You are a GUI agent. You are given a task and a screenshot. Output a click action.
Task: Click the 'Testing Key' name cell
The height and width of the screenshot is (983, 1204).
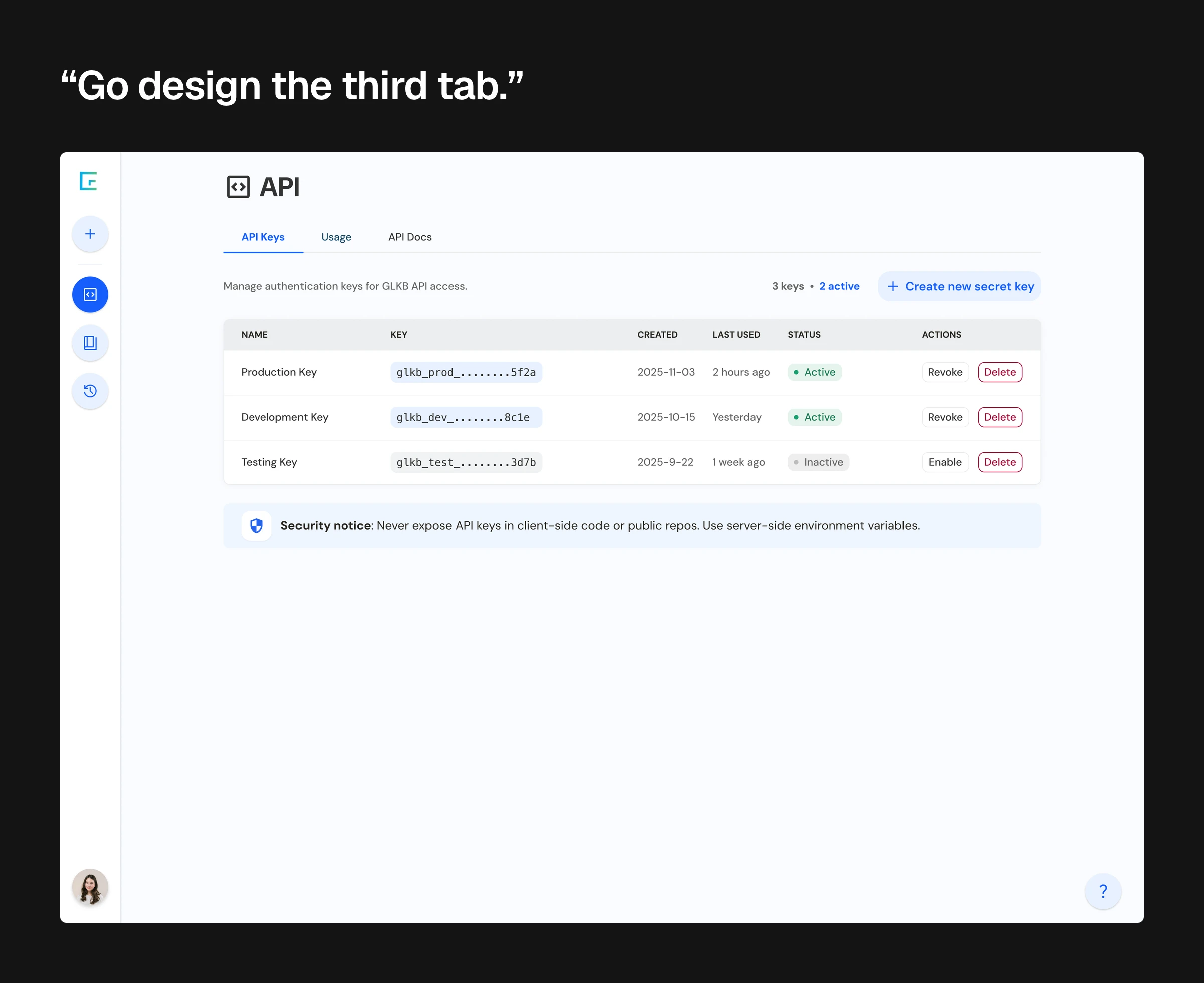269,462
